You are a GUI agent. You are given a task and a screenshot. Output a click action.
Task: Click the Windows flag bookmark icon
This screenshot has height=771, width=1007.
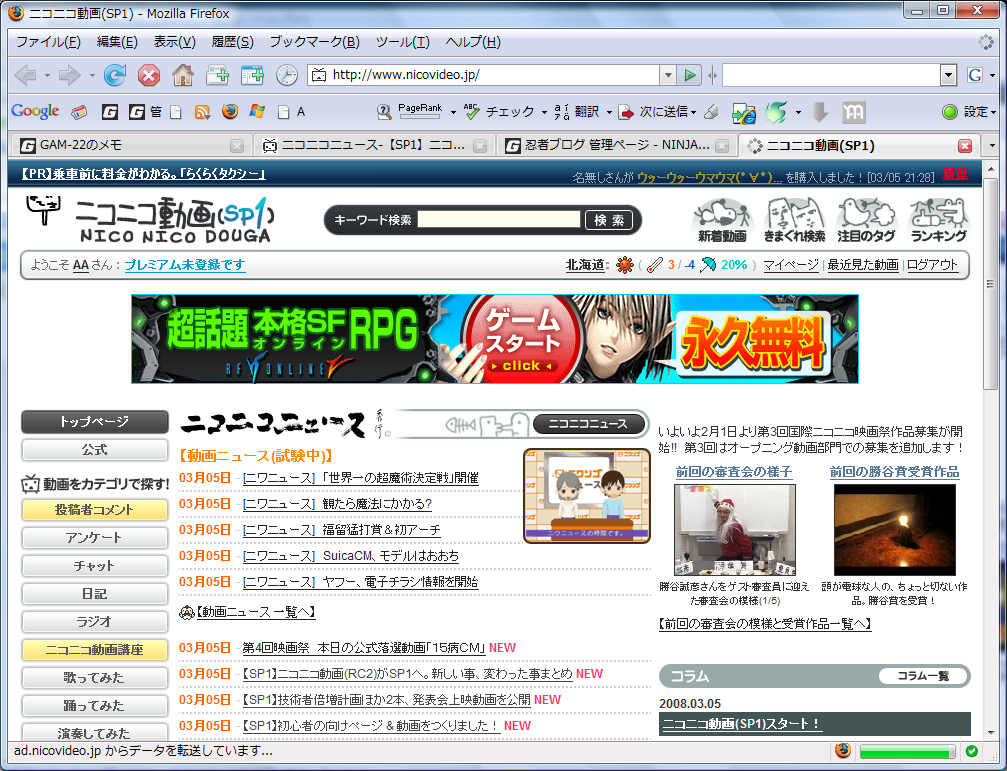pos(258,112)
